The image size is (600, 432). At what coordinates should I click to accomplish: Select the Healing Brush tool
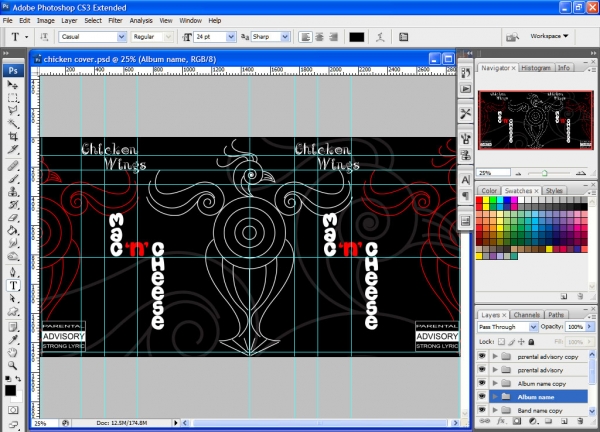tap(13, 165)
